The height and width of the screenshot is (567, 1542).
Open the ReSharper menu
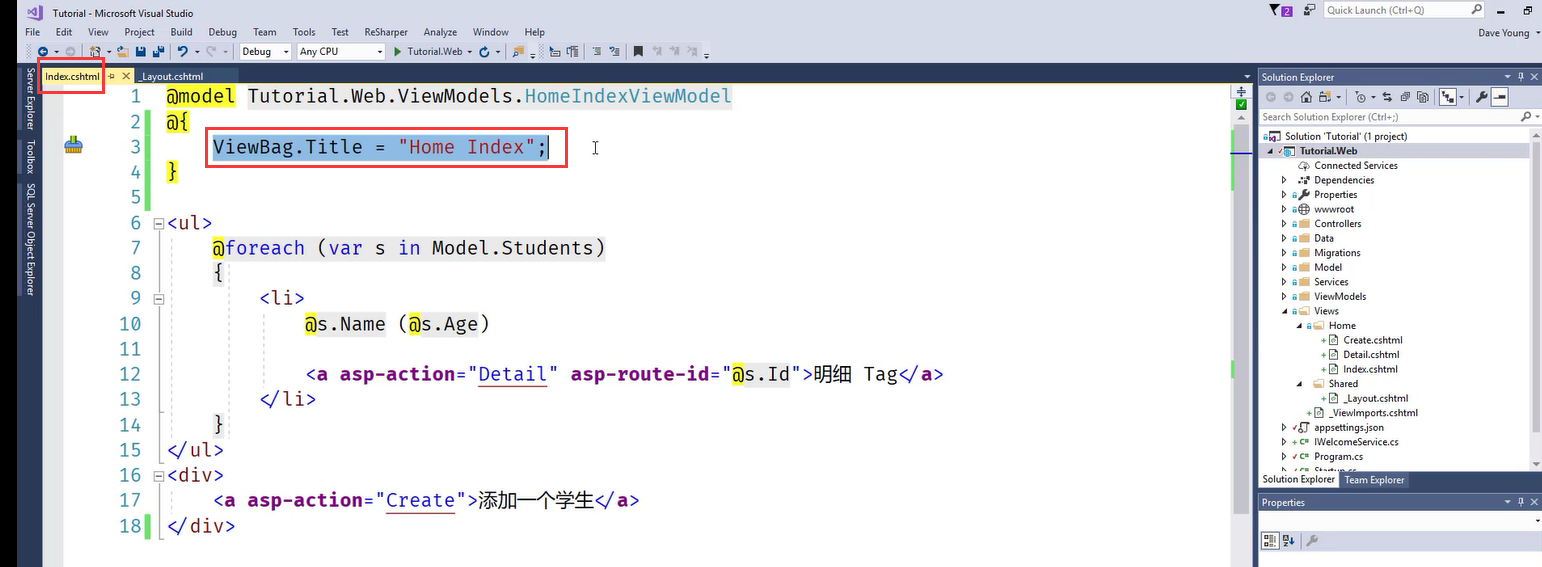click(x=386, y=32)
